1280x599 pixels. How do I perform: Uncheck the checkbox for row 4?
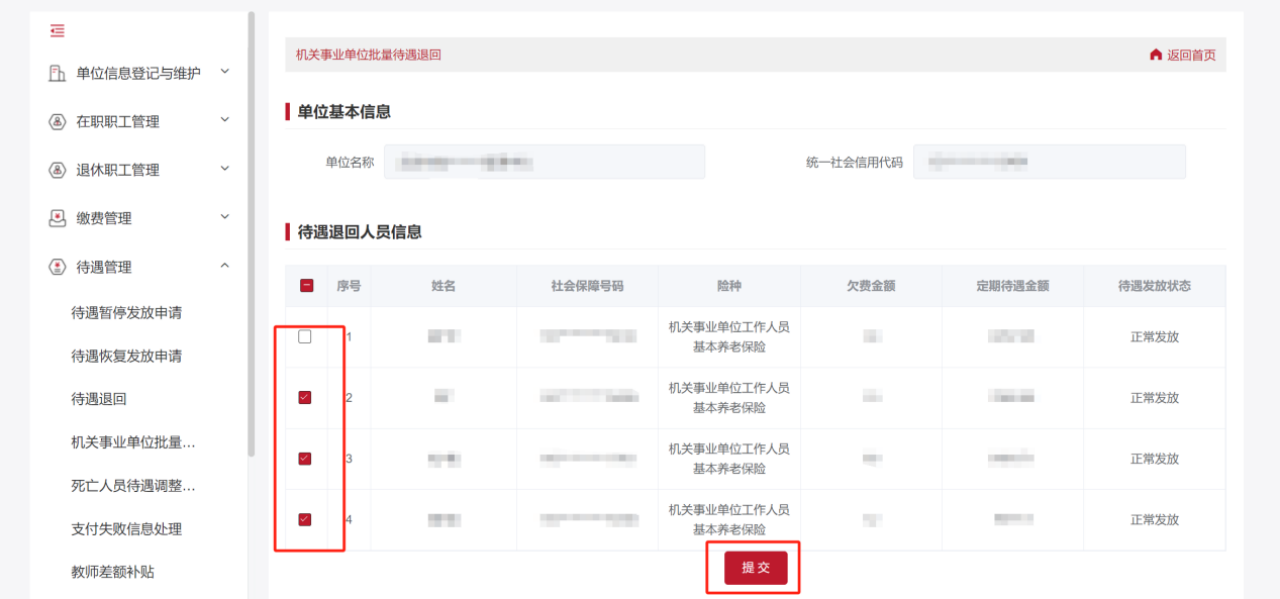coord(305,520)
